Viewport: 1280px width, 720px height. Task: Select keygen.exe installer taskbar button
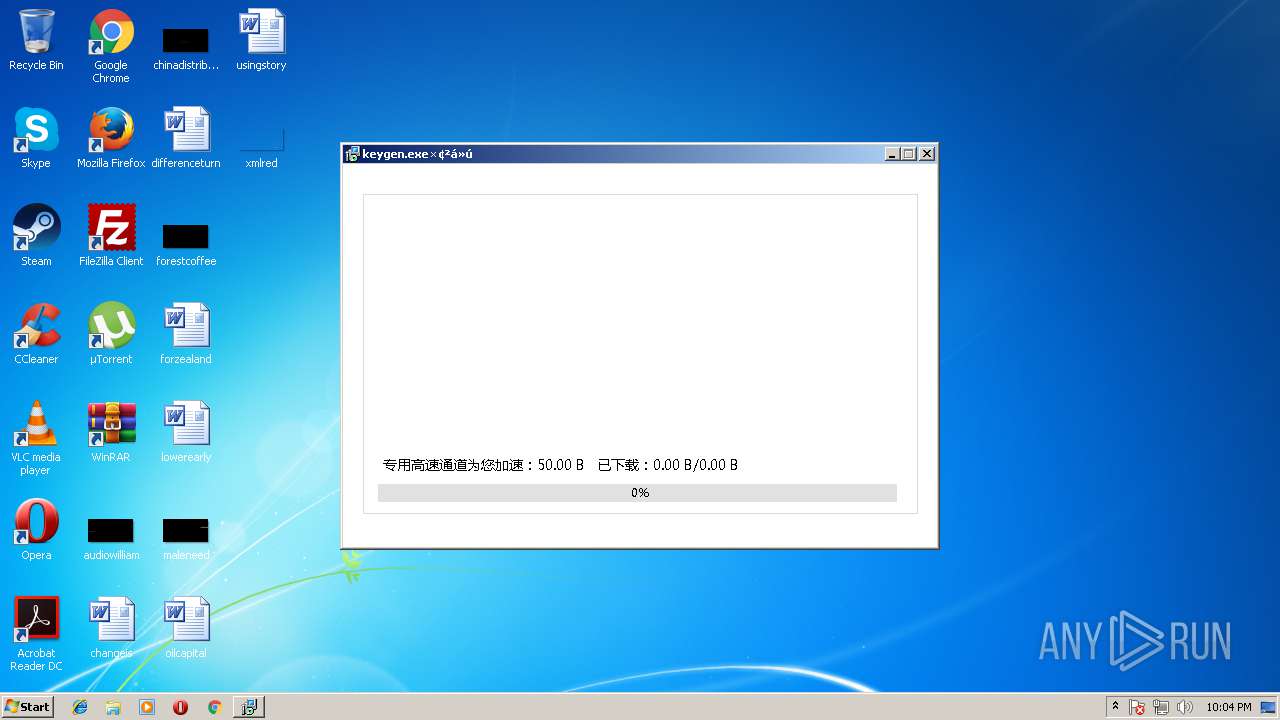pyautogui.click(x=248, y=707)
